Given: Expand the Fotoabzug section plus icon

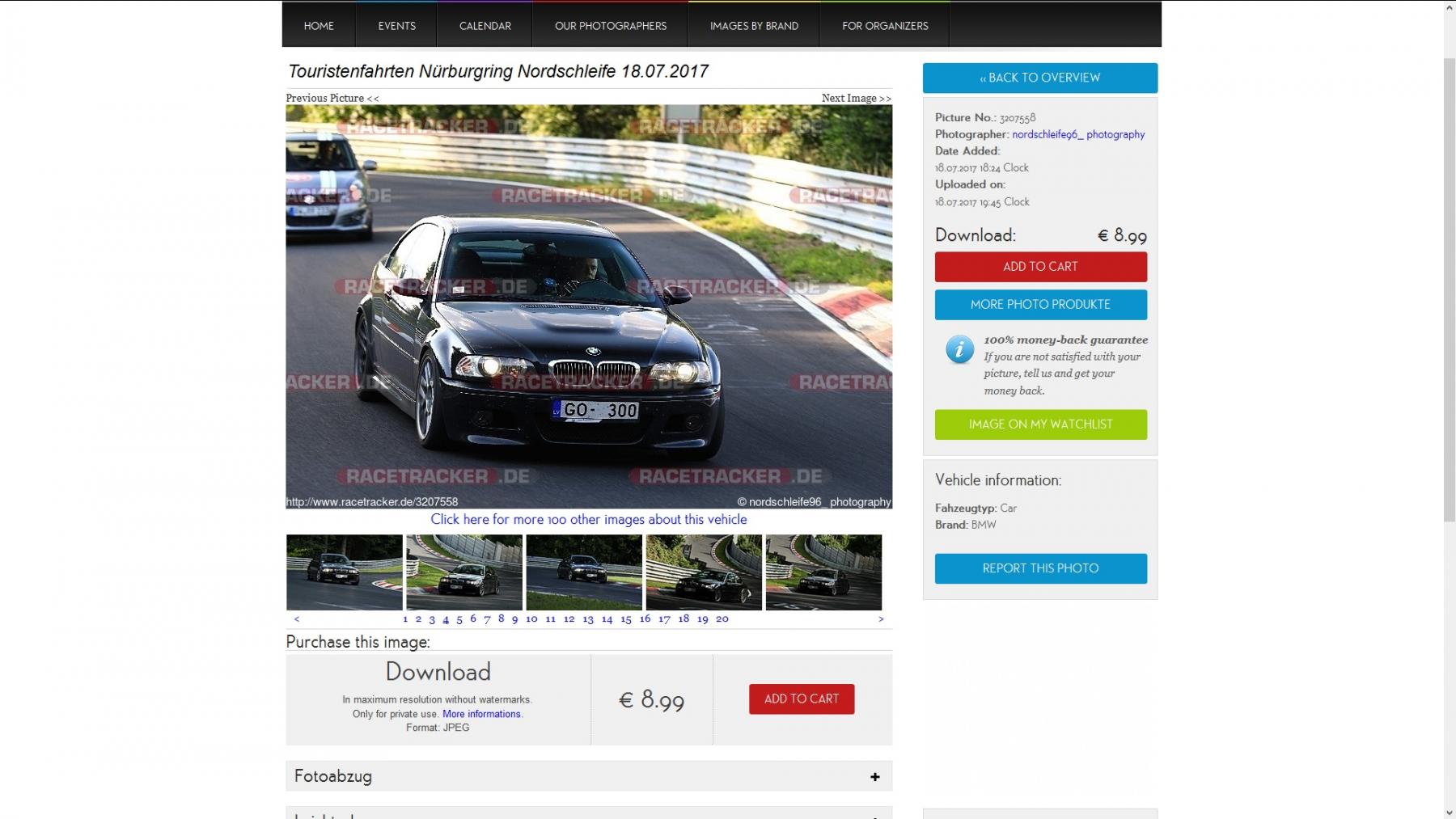Looking at the screenshot, I should pyautogui.click(x=874, y=776).
